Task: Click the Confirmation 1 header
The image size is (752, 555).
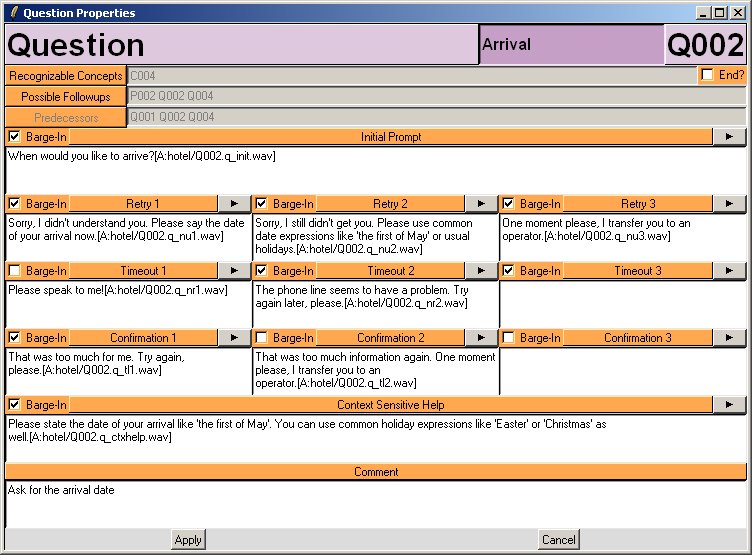Action: 143,338
